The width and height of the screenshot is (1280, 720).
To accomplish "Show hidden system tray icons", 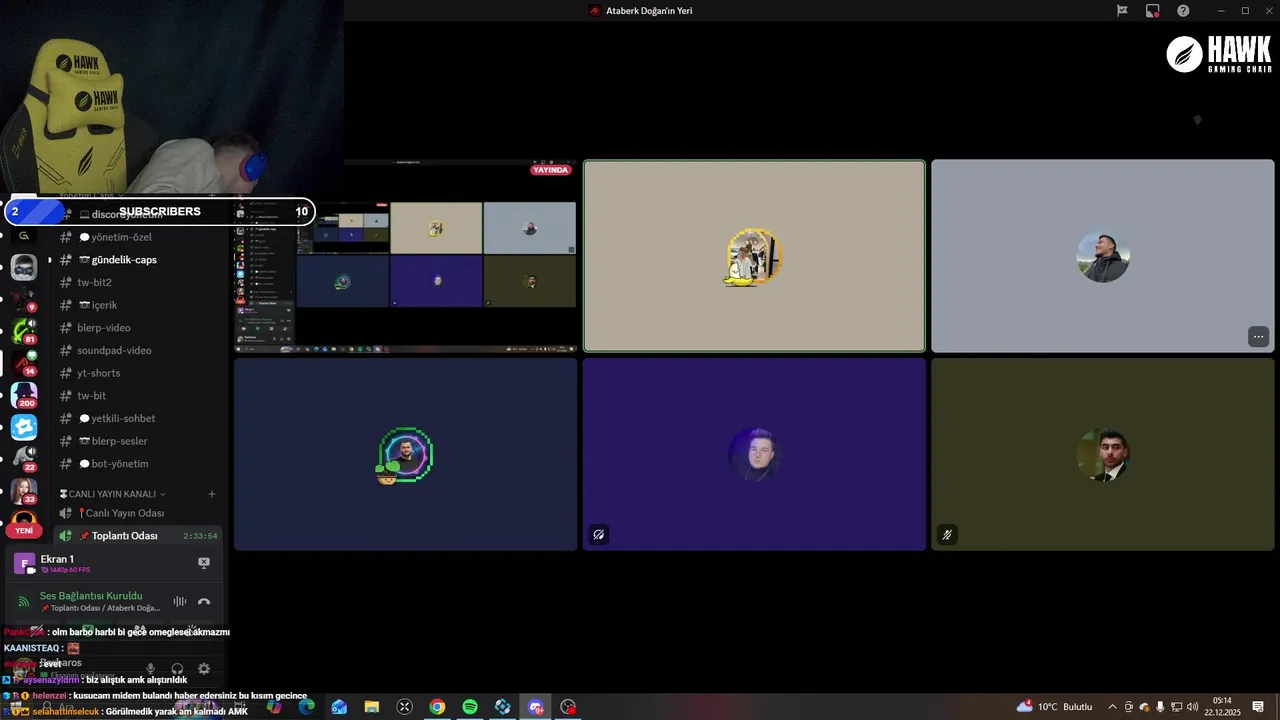I will (x=1112, y=707).
